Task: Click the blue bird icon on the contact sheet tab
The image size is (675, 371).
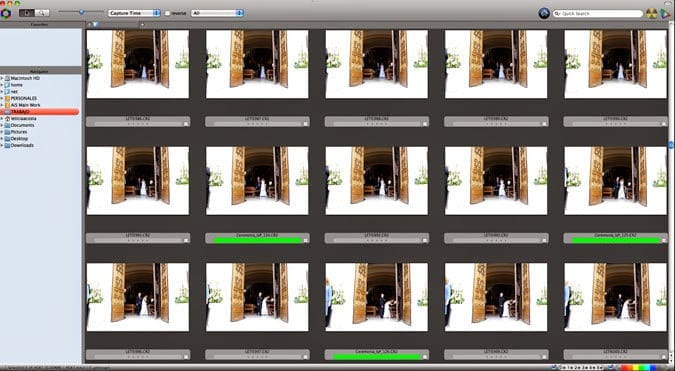Action: [96, 25]
